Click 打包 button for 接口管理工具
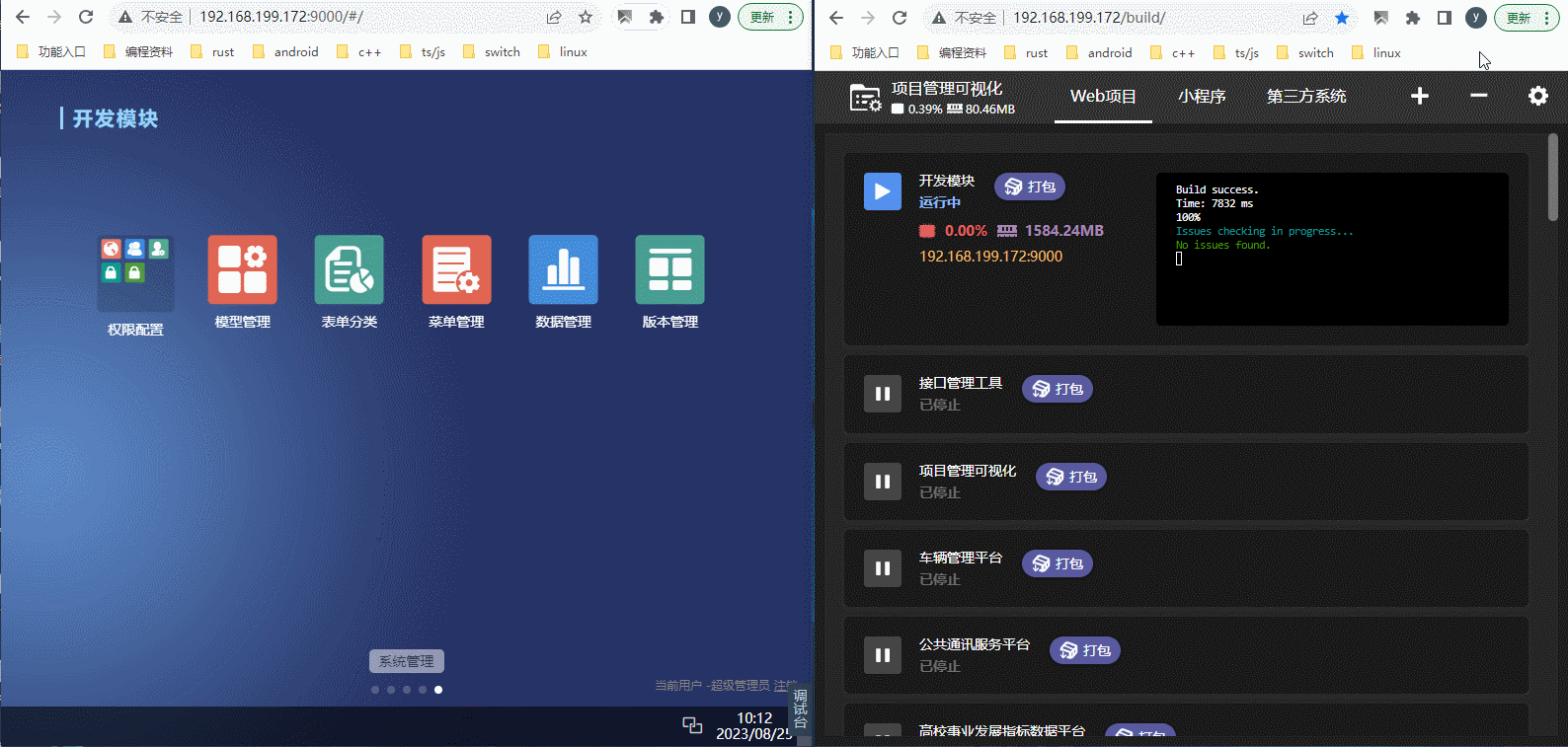 coord(1058,389)
